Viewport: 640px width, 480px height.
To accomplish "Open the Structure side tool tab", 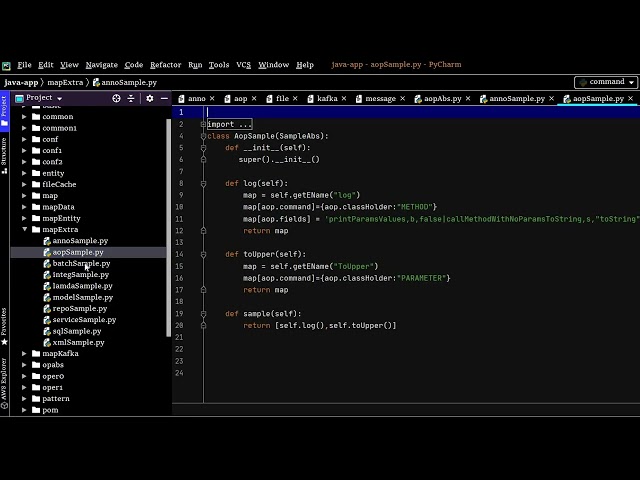I will pyautogui.click(x=4, y=155).
